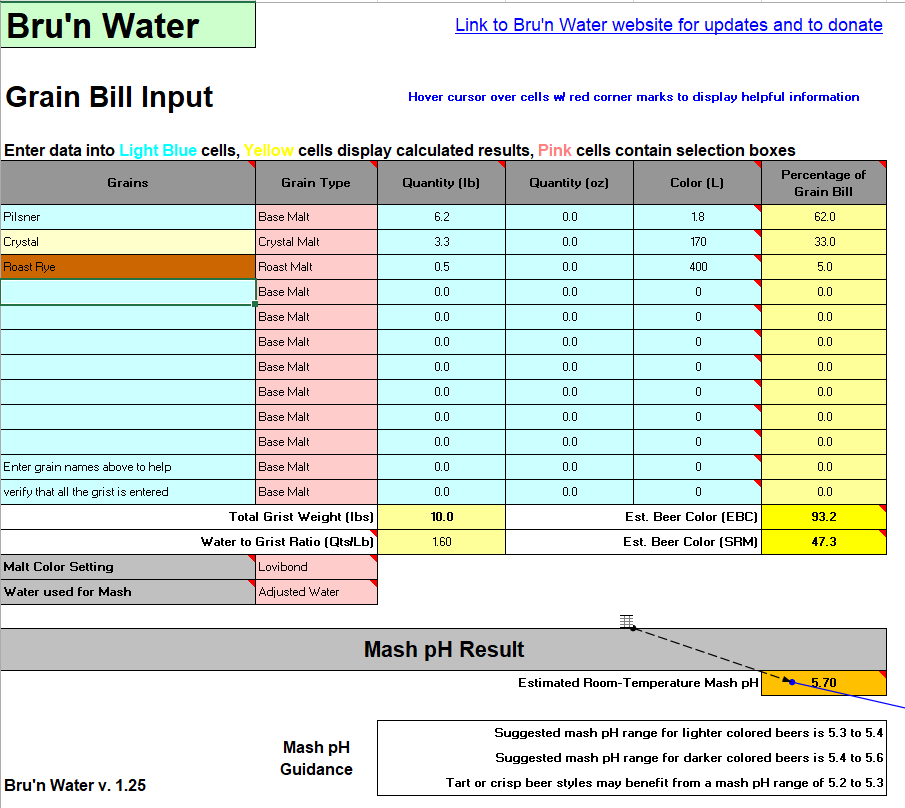Viewport: 905px width, 808px height.
Task: Click the active empty grain cell below Roast Rye
Action: pos(128,292)
